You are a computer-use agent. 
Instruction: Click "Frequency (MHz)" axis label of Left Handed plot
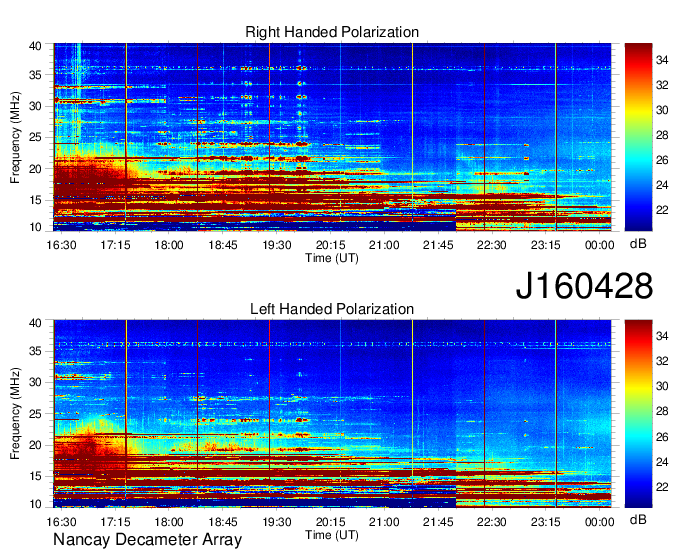(x=15, y=414)
